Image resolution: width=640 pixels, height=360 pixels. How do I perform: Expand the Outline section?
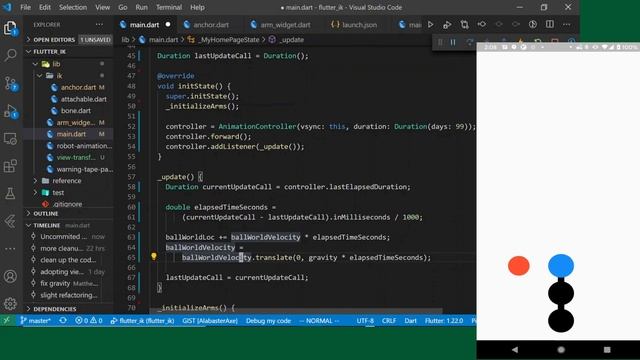(x=68, y=213)
